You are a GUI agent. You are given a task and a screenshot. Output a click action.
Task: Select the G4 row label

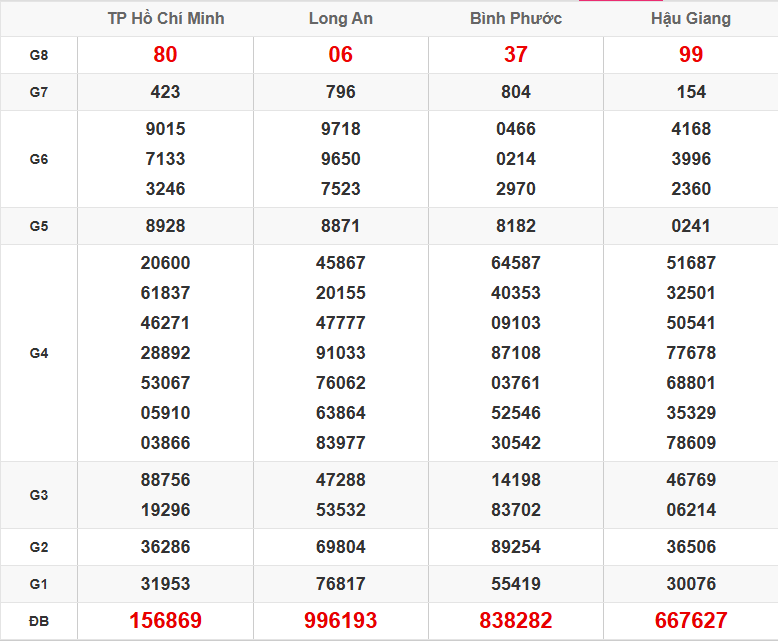(x=39, y=353)
